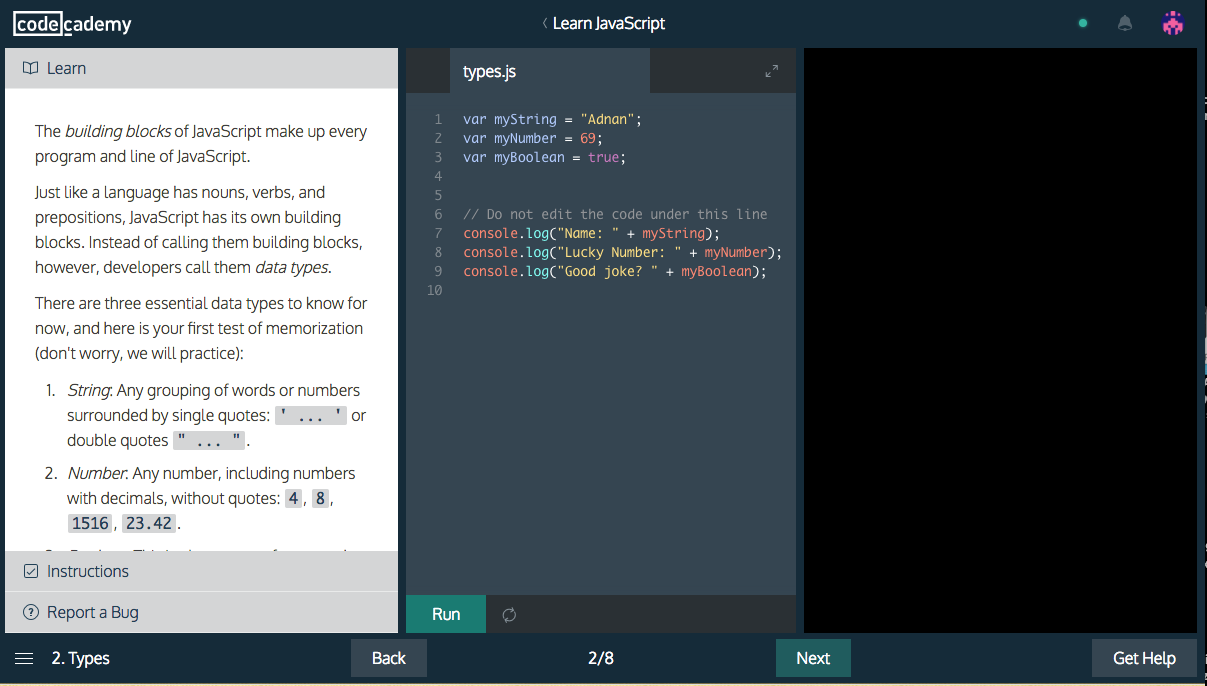Screen dimensions: 1207x686
Task: Click the 2/8 progress indicator
Action: 601,658
